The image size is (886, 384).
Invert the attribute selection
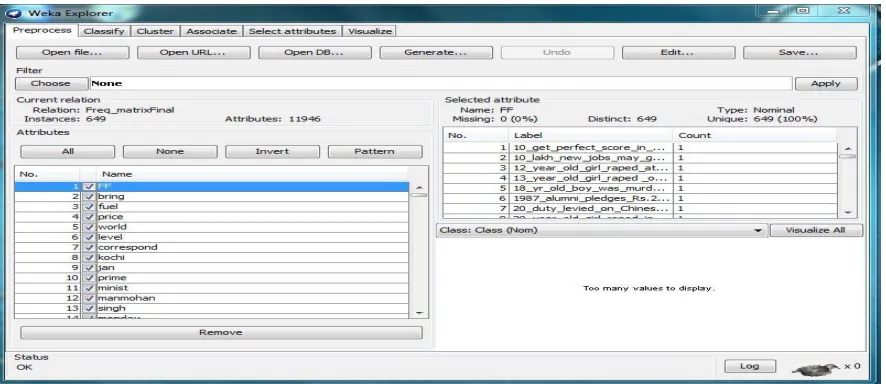272,152
